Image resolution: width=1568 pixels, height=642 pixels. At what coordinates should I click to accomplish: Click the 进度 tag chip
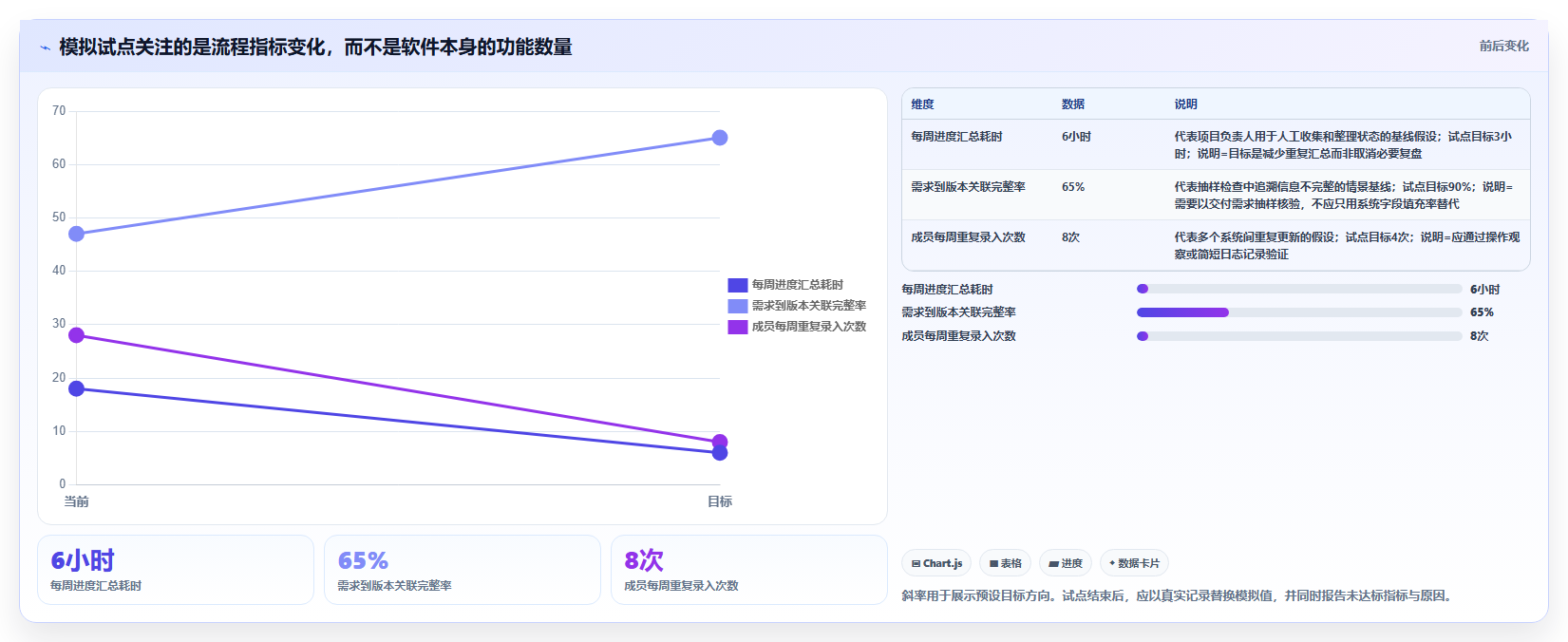tap(1066, 563)
